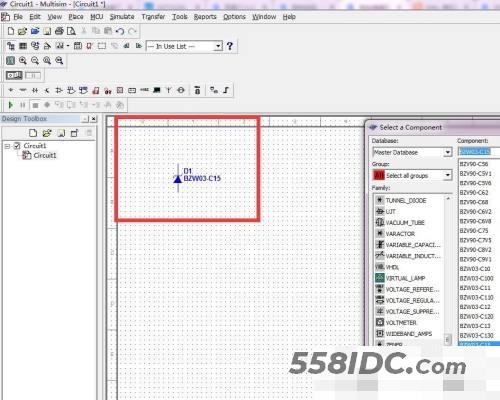The width and height of the screenshot is (500, 400).
Task: Click the Component name input field
Action: [x=479, y=152]
